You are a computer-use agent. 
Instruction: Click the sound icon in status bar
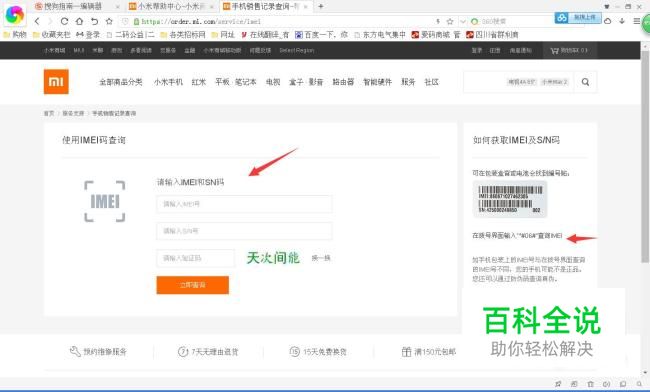click(607, 384)
